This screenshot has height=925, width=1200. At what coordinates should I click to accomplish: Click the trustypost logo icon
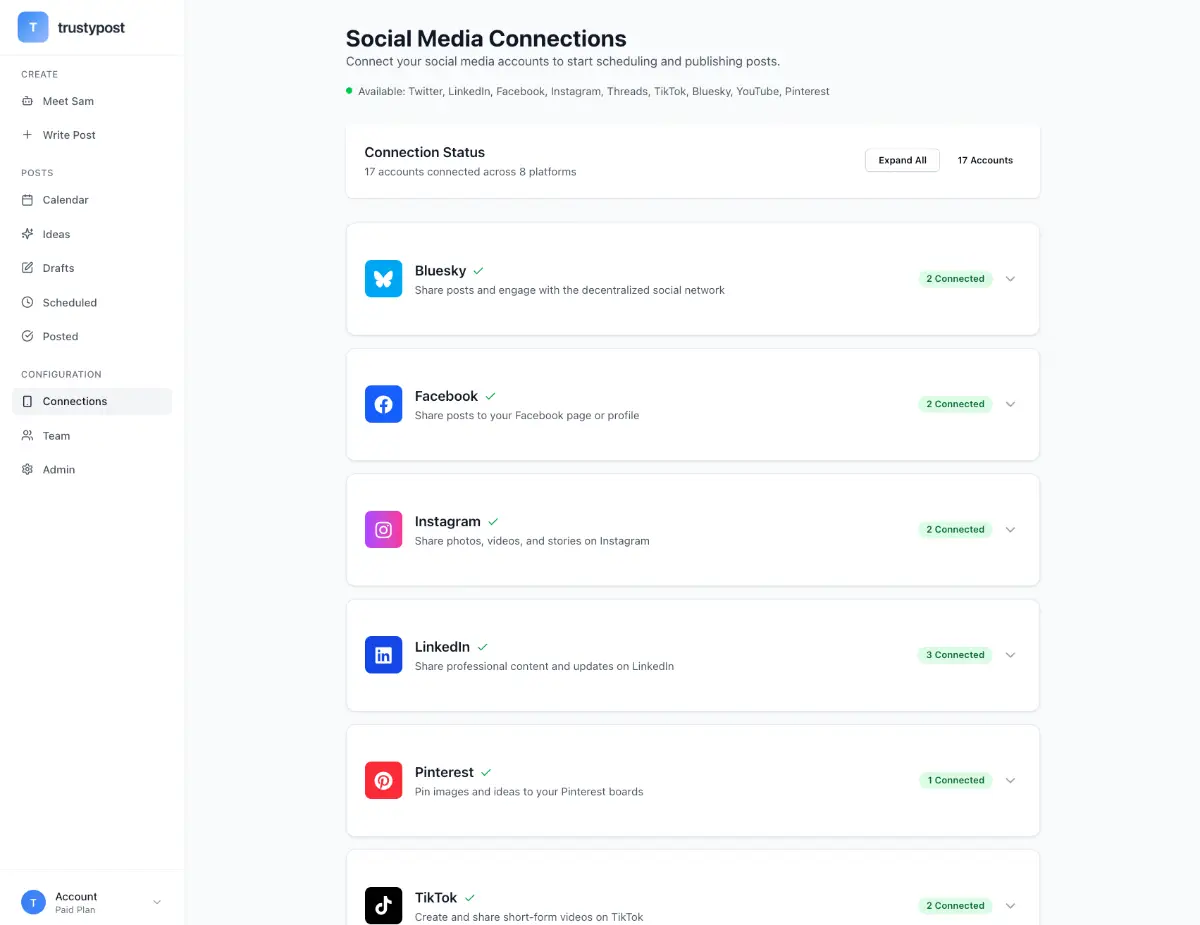coord(33,28)
